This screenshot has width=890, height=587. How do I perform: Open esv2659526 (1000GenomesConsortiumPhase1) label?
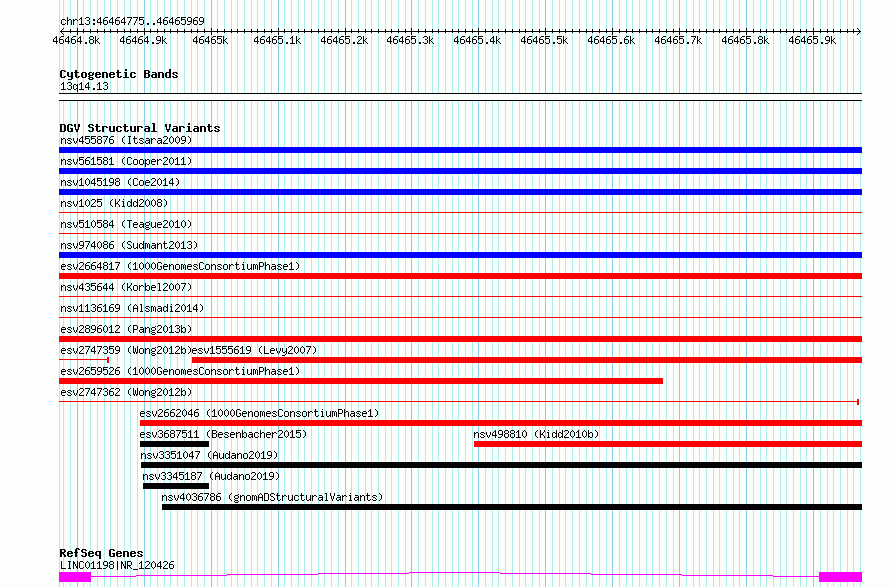(180, 371)
